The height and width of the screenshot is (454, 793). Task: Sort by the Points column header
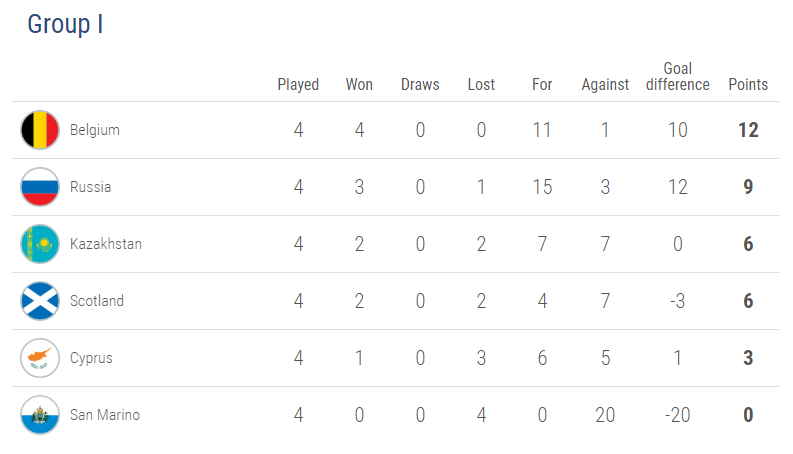(748, 84)
